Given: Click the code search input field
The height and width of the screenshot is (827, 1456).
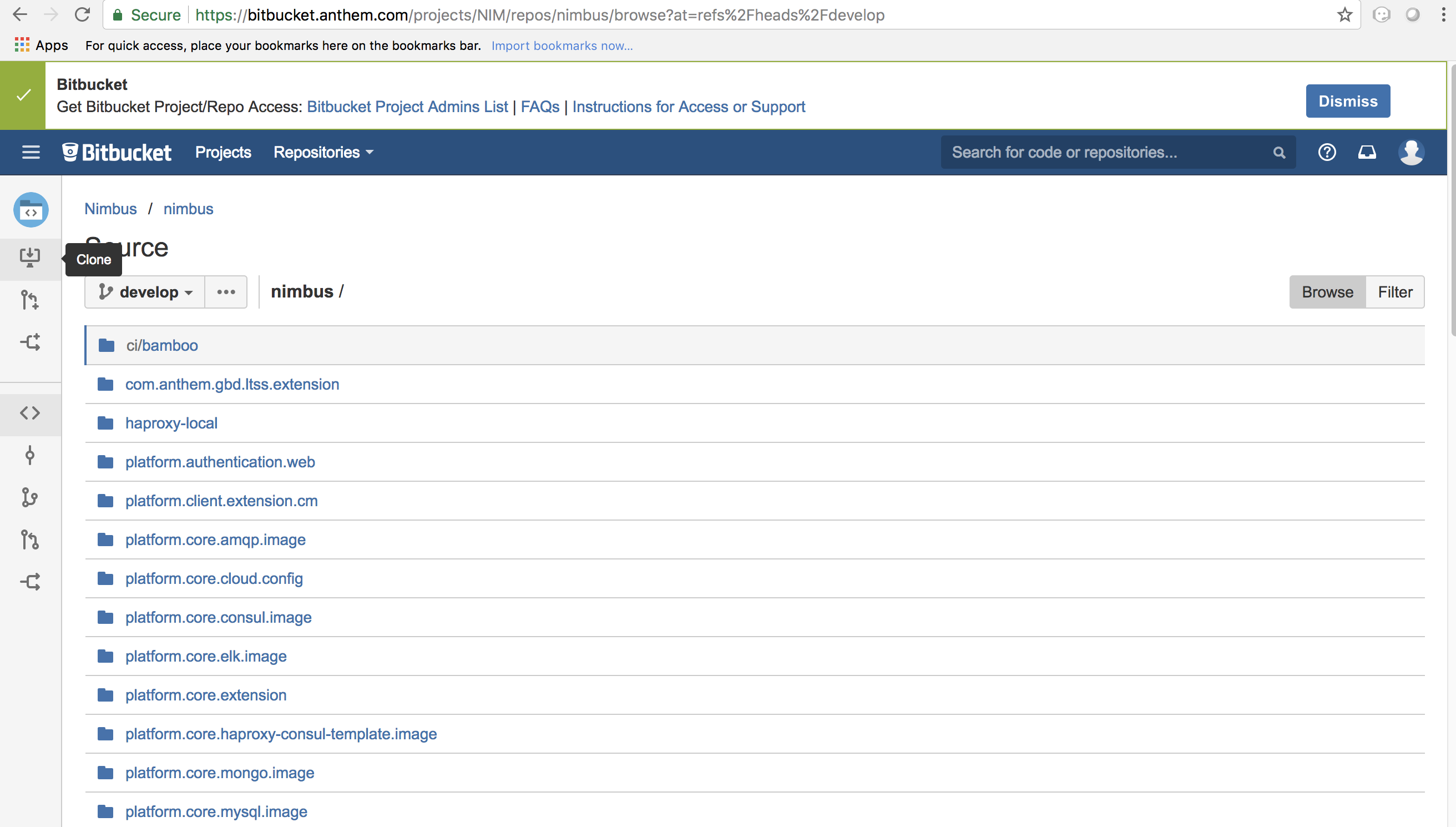Looking at the screenshot, I should pos(1107,152).
